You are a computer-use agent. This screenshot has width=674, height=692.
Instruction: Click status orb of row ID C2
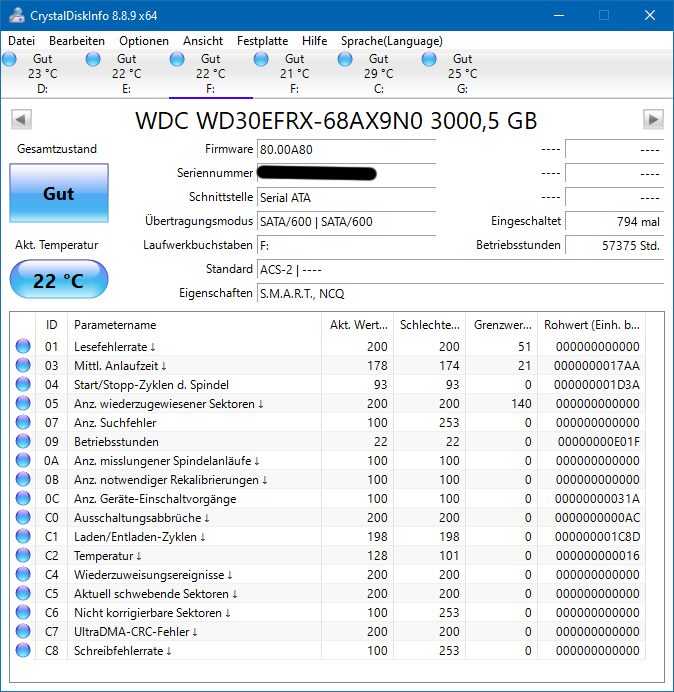point(23,555)
